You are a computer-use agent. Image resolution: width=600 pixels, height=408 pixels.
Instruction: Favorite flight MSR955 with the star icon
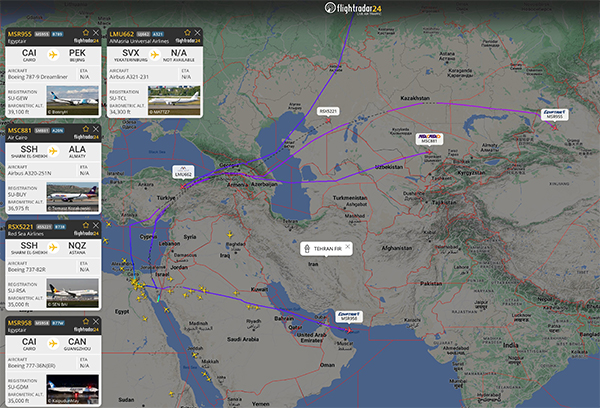[86, 33]
